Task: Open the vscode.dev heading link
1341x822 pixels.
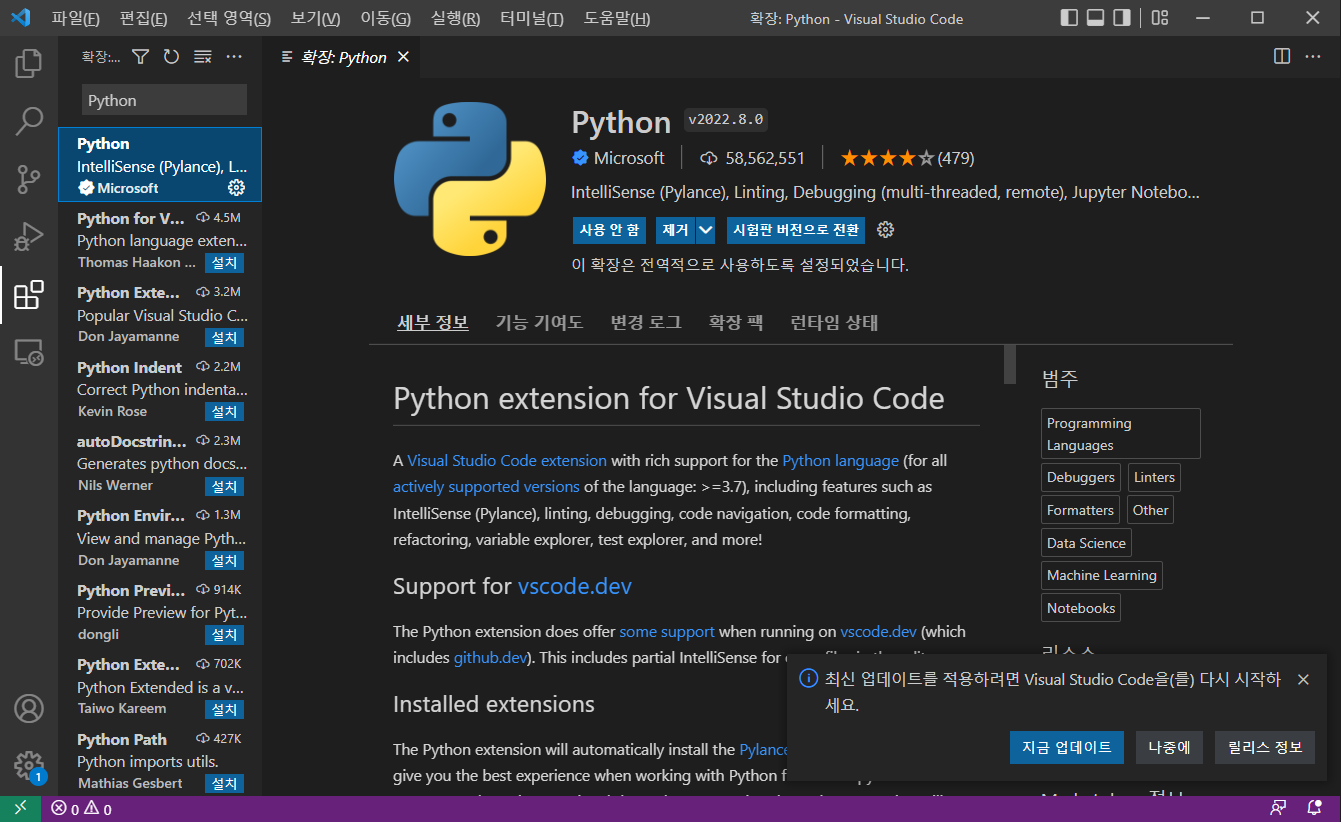Action: point(575,586)
